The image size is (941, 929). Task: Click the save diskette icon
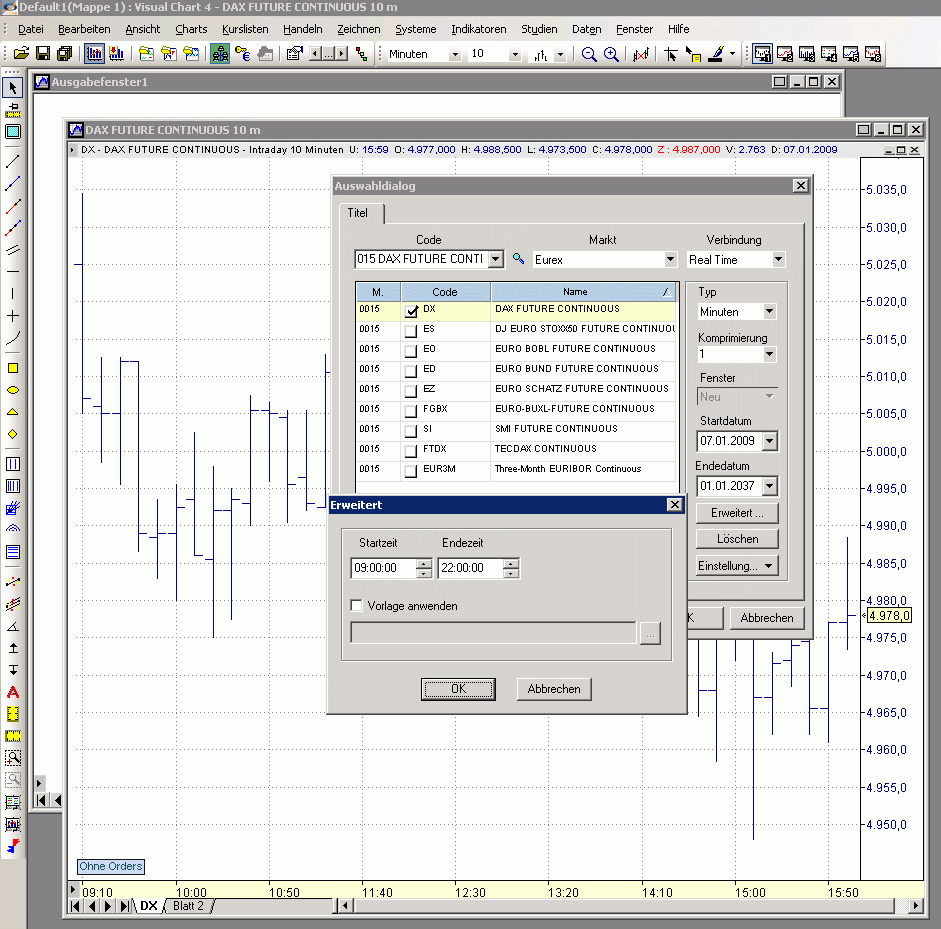click(x=43, y=54)
